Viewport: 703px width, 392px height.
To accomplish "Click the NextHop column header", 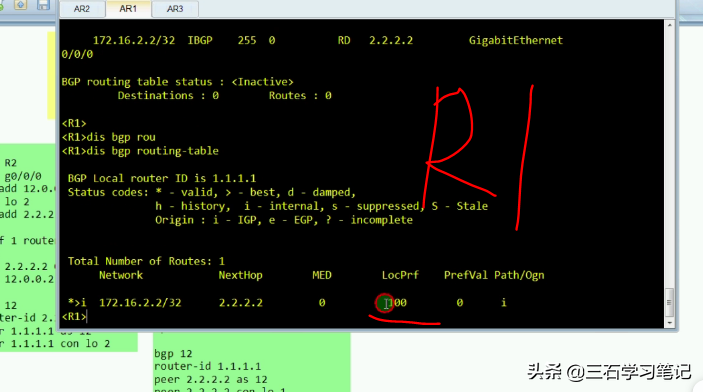I will click(x=240, y=275).
